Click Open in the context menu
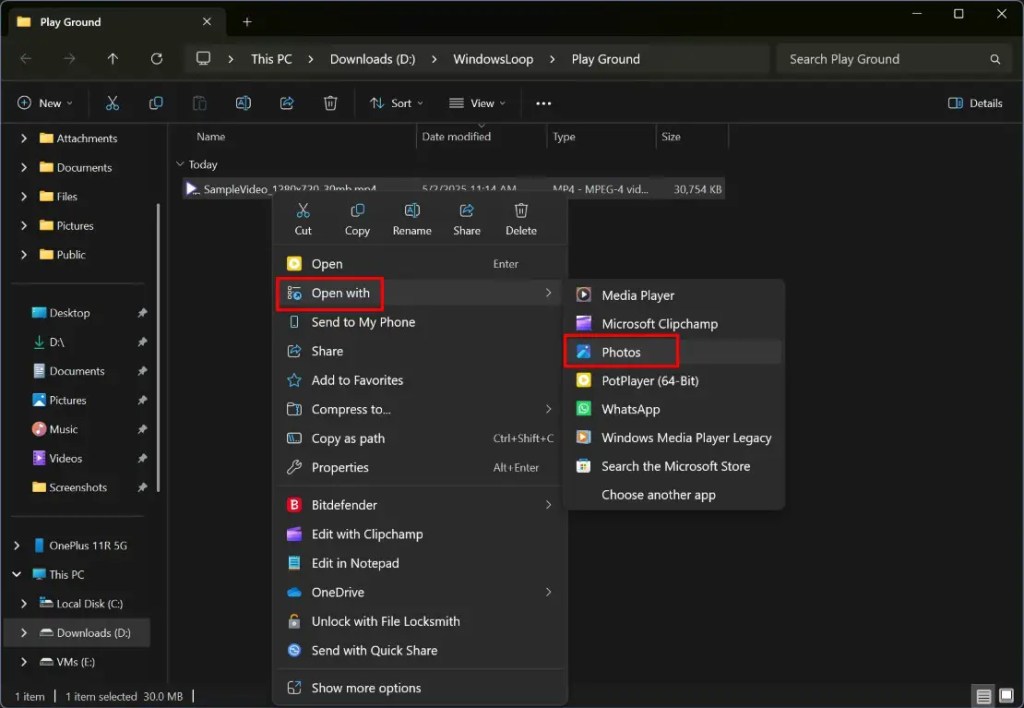The image size is (1024, 708). pyautogui.click(x=419, y=264)
